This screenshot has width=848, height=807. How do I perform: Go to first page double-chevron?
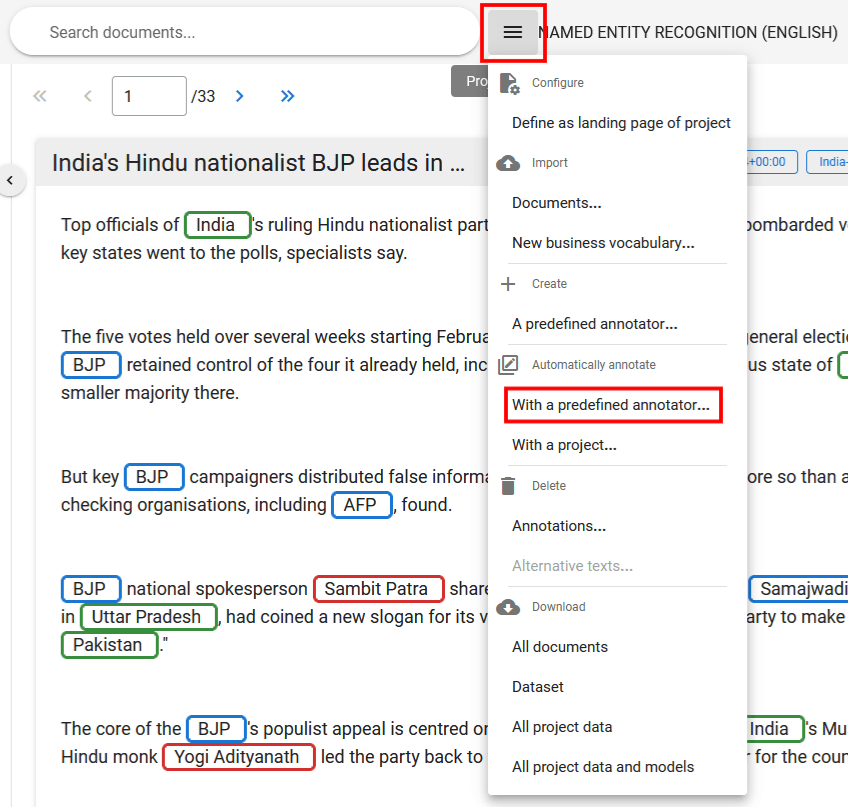tap(40, 96)
